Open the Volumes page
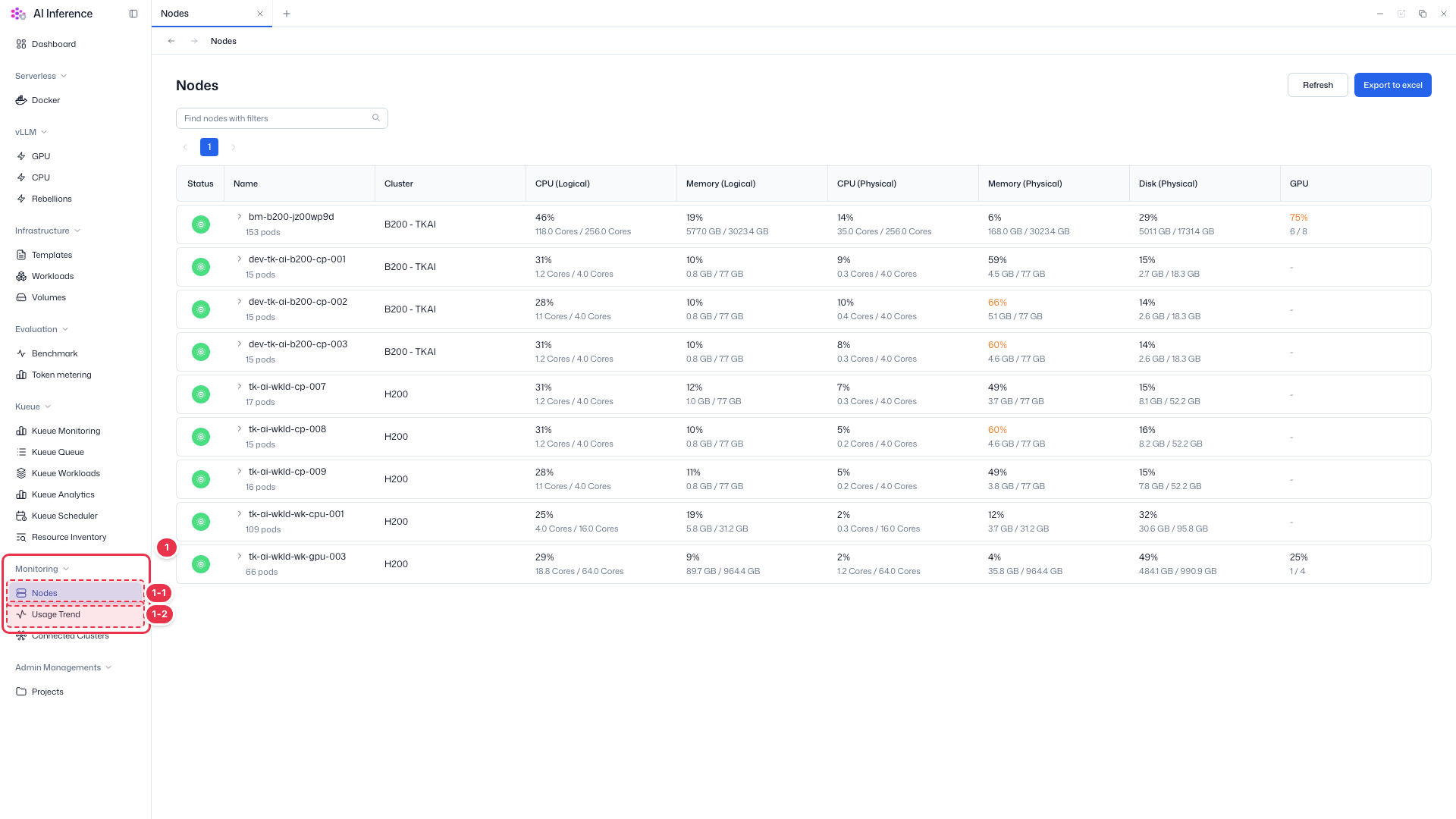The width and height of the screenshot is (1456, 819). 49,297
